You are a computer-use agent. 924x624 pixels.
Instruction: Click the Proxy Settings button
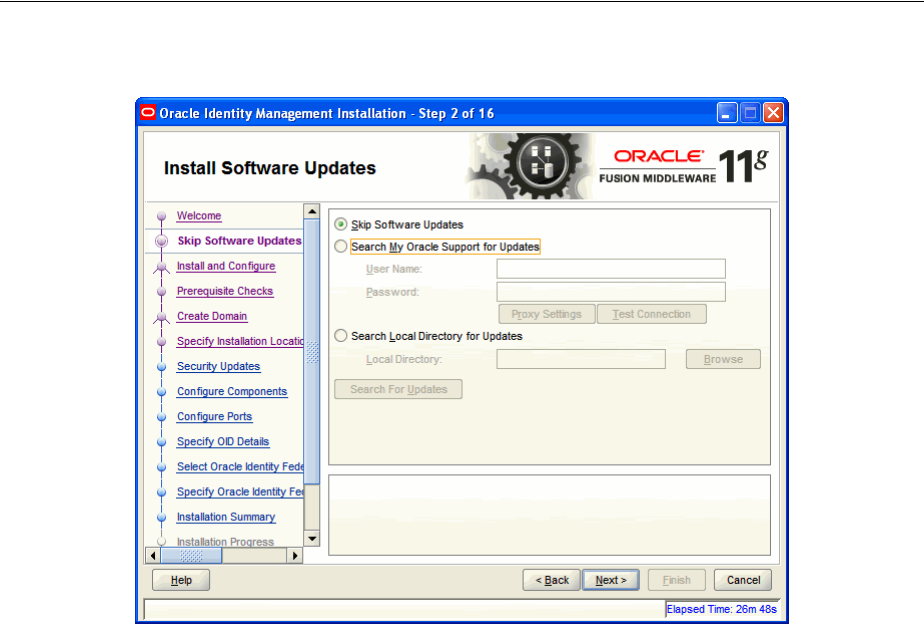pos(546,314)
